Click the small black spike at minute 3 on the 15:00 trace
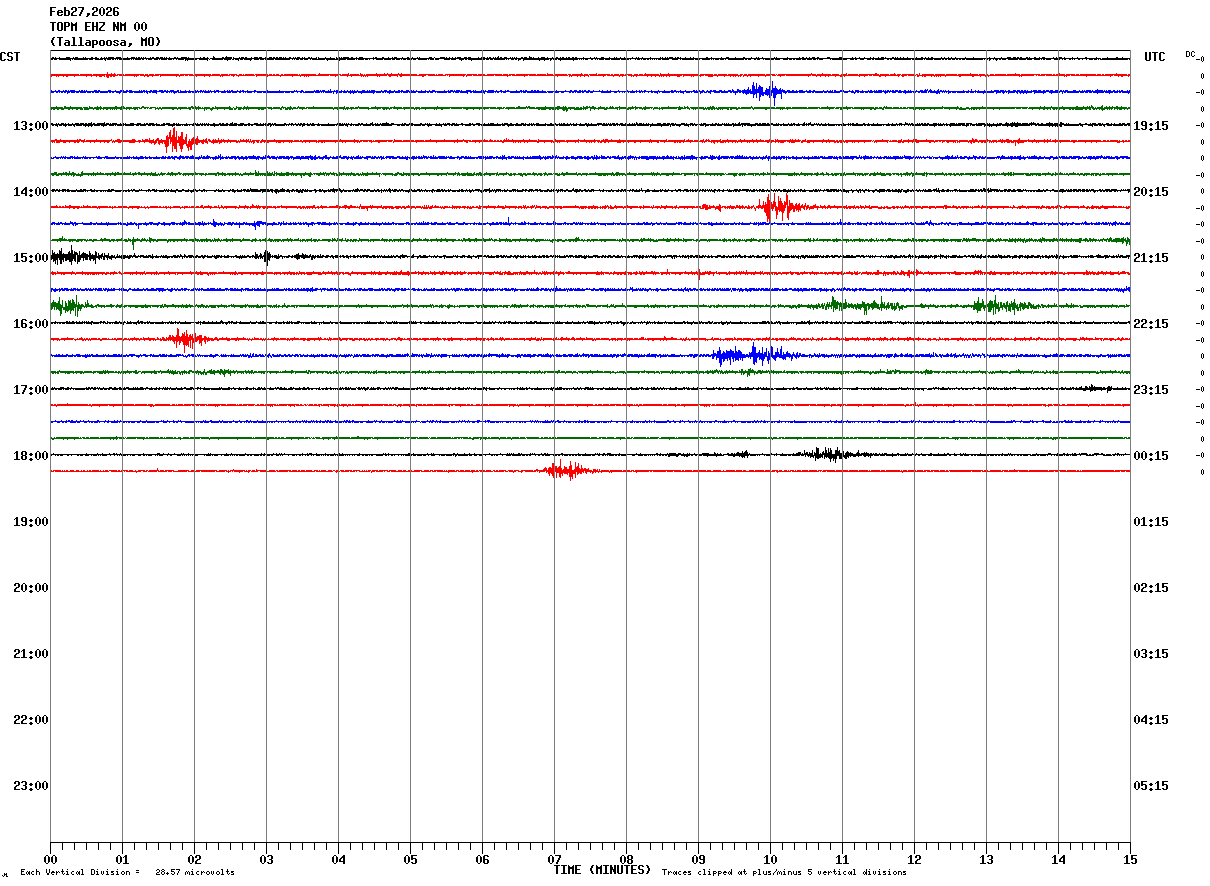 click(264, 256)
